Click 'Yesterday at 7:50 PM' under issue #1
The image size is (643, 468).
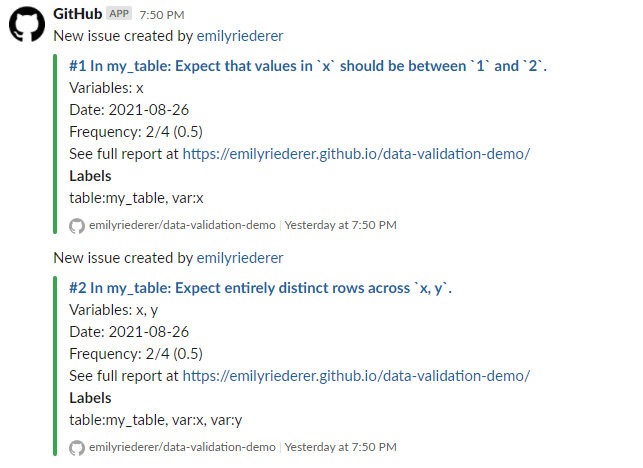coord(340,225)
